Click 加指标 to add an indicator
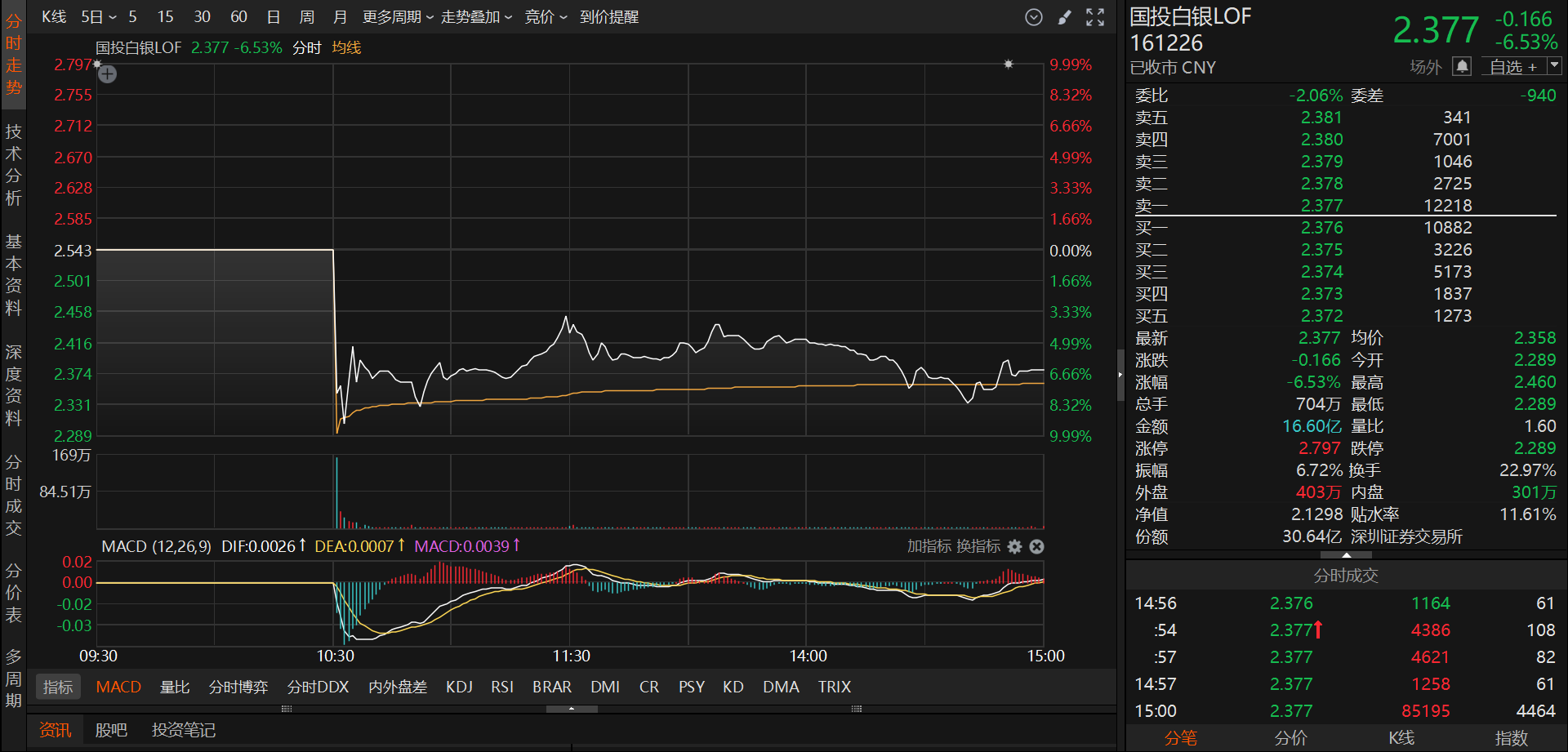 pyautogui.click(x=929, y=546)
